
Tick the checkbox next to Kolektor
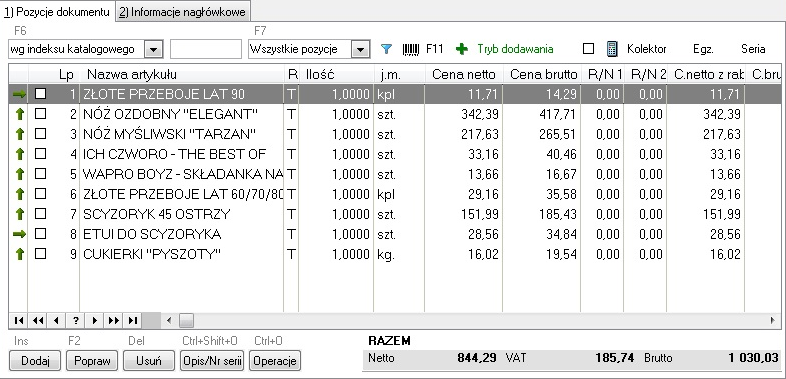pyautogui.click(x=588, y=49)
